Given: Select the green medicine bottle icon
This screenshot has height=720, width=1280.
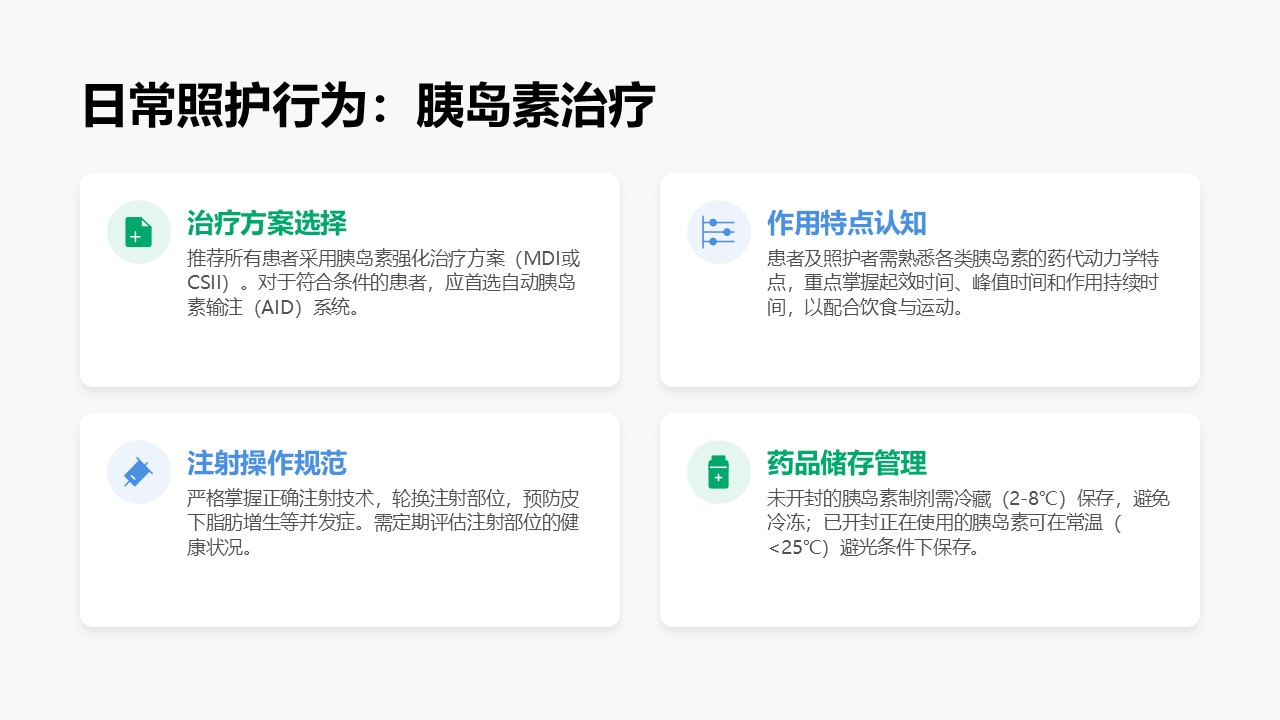Looking at the screenshot, I should (x=718, y=472).
